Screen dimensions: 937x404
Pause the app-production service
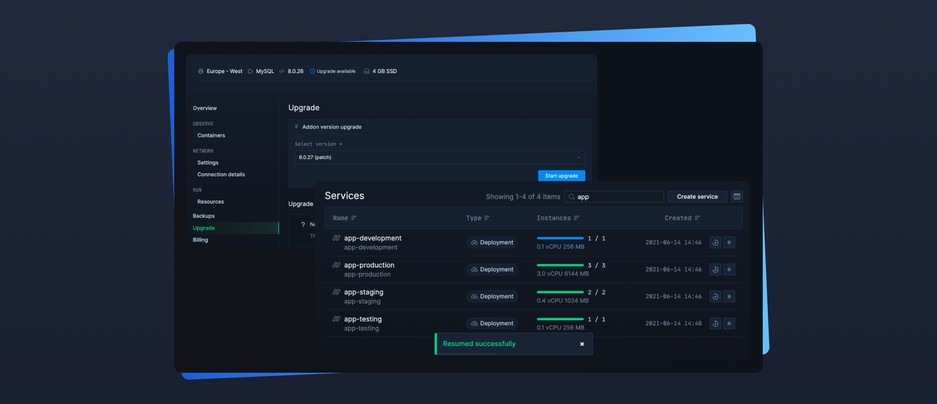pos(729,270)
